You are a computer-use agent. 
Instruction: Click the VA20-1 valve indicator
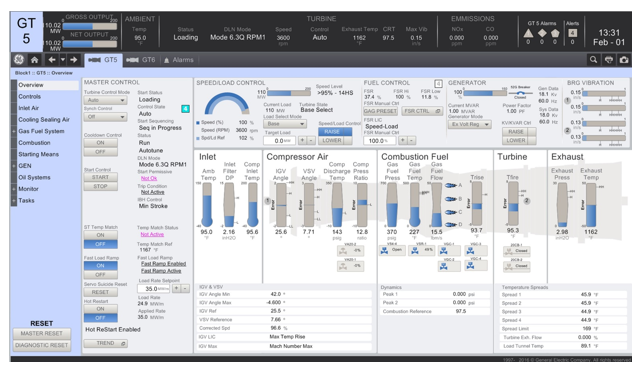(350, 266)
